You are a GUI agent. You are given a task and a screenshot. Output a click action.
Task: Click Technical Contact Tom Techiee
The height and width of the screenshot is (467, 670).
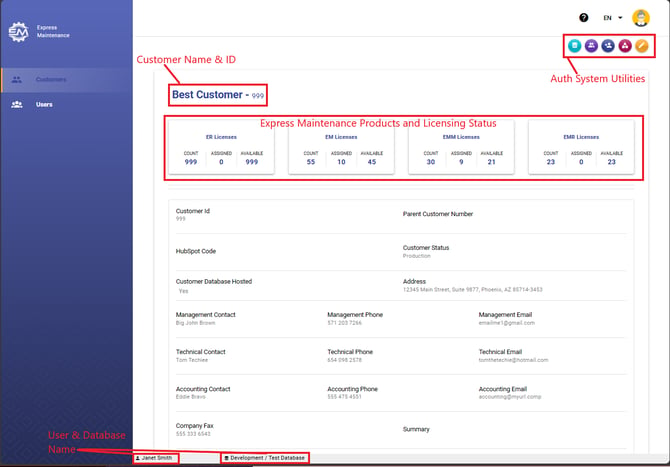tap(191, 360)
